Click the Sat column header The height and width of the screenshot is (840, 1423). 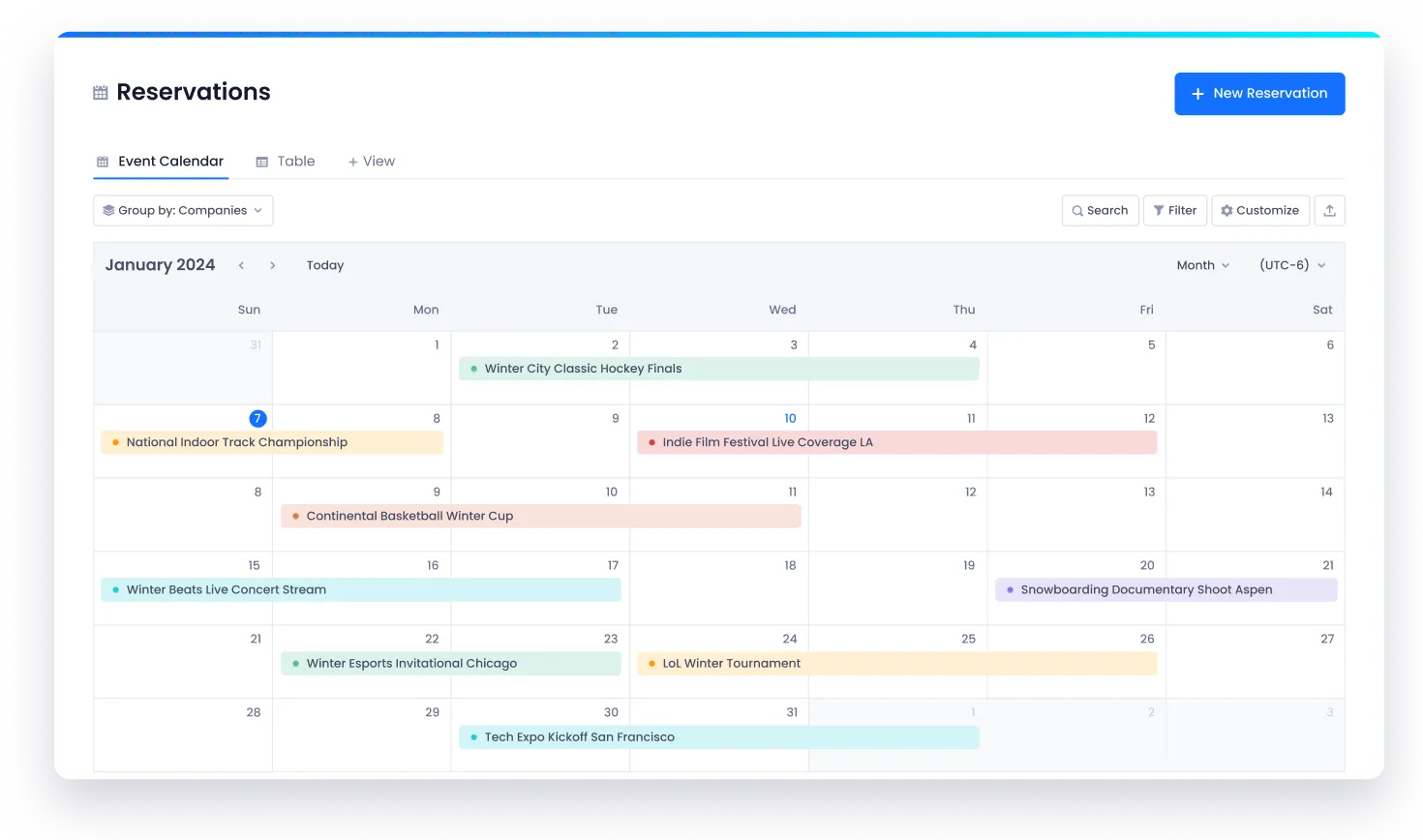tap(1322, 310)
